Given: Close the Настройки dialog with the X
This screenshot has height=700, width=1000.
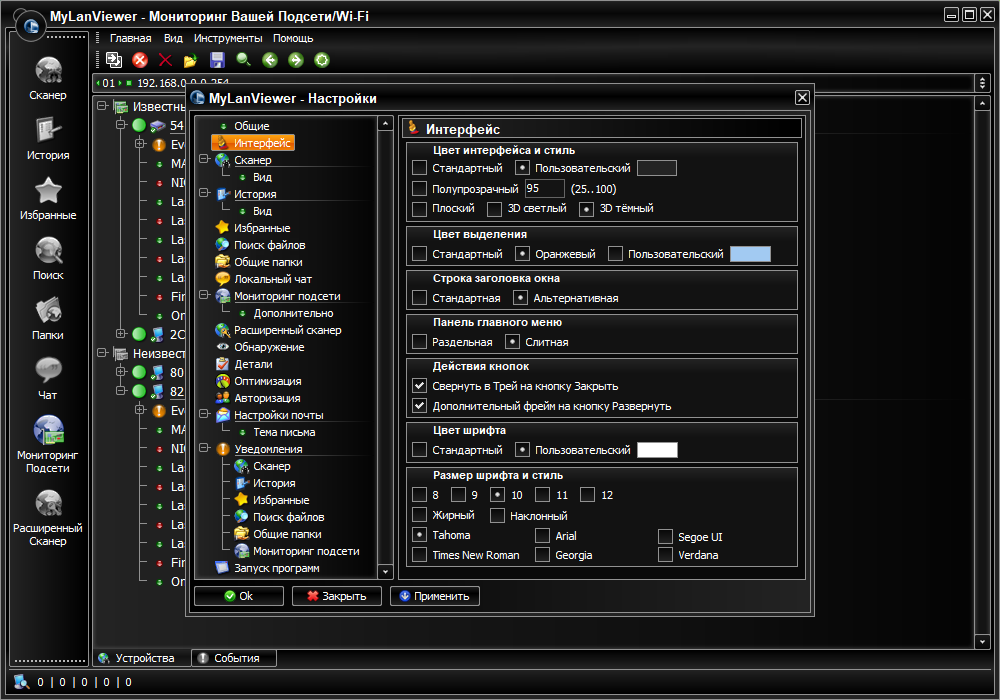Looking at the screenshot, I should (x=802, y=98).
